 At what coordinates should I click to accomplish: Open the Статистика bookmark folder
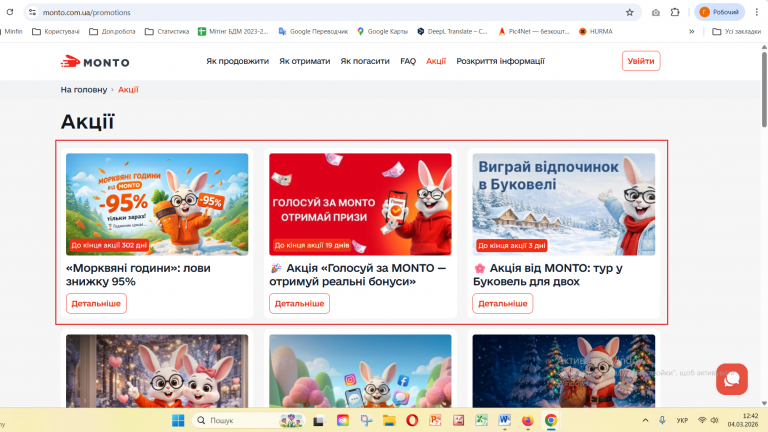coord(167,31)
